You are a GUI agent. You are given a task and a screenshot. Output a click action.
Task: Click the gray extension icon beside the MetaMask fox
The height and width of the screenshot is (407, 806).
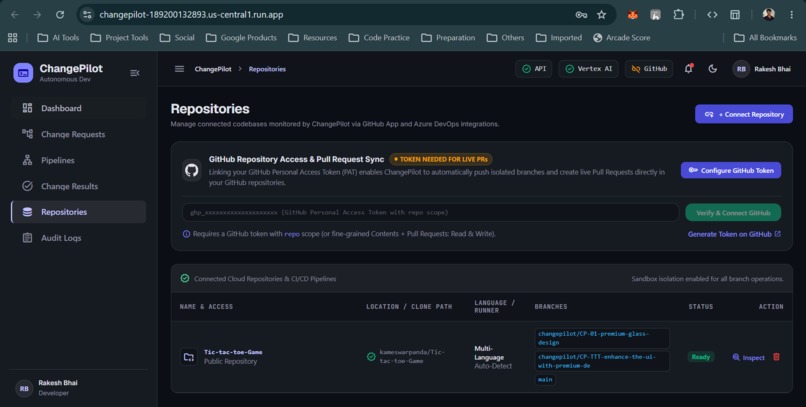tap(655, 15)
